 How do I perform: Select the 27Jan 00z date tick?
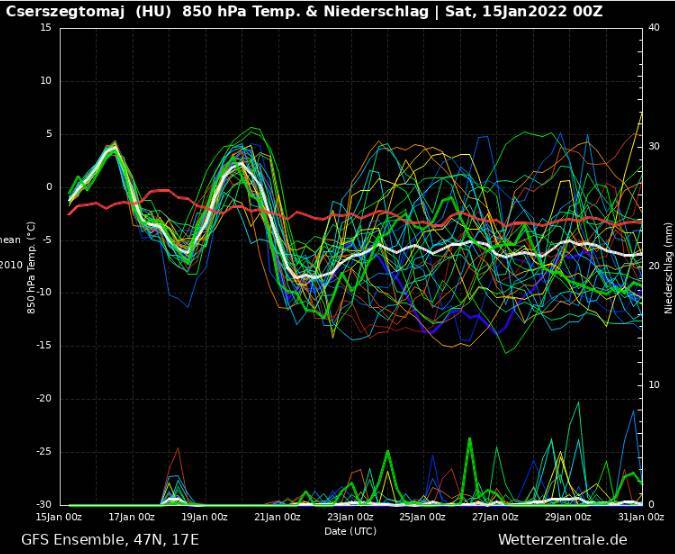point(495,517)
